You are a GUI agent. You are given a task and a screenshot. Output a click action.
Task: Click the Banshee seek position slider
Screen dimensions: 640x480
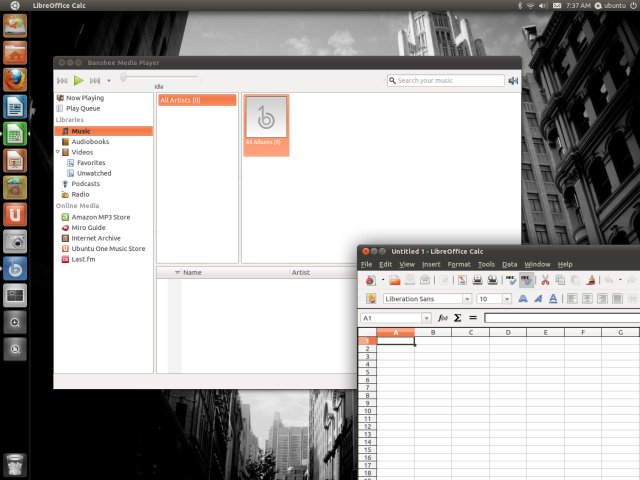tap(159, 77)
